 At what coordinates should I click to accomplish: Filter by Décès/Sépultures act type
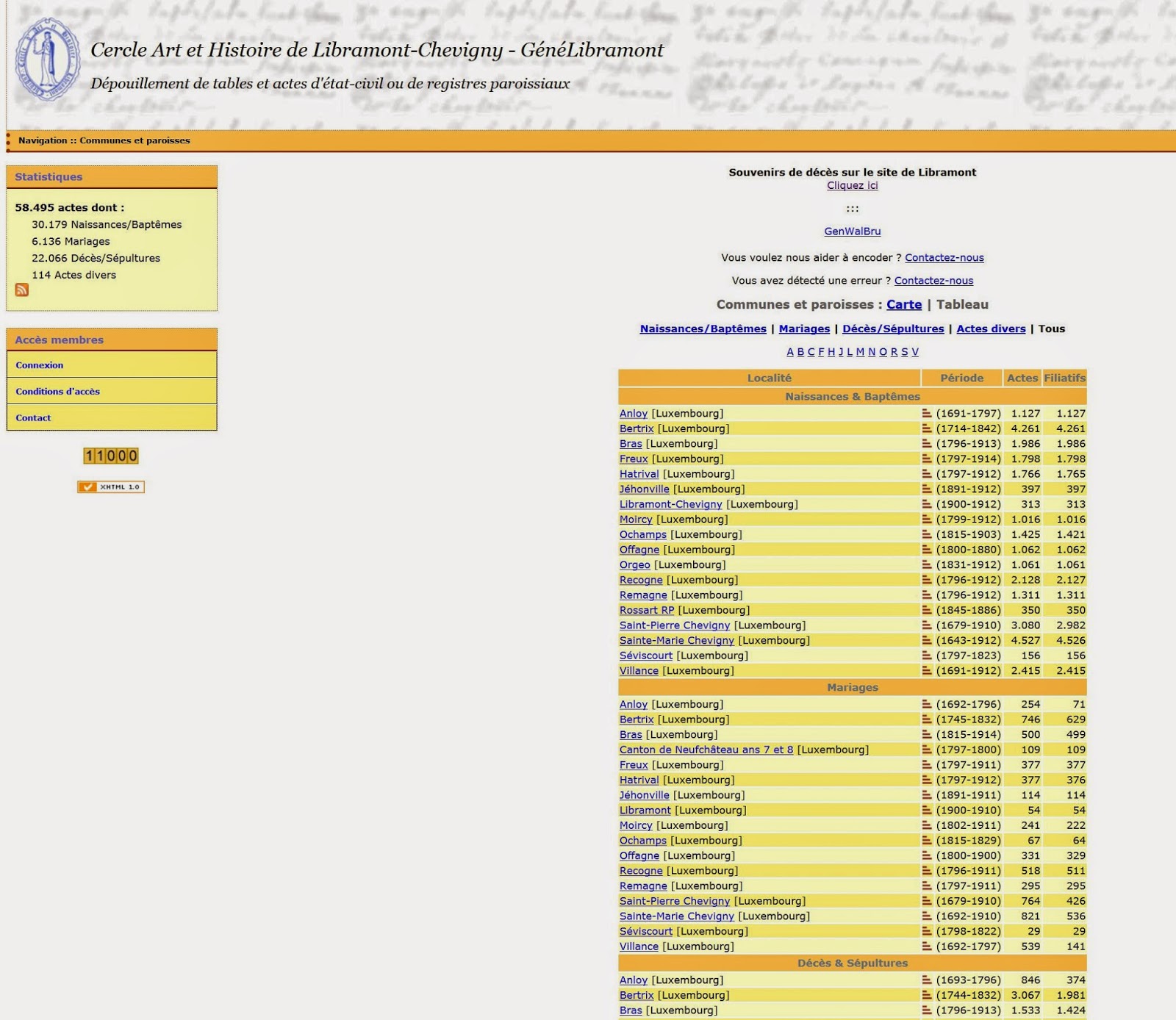coord(893,328)
